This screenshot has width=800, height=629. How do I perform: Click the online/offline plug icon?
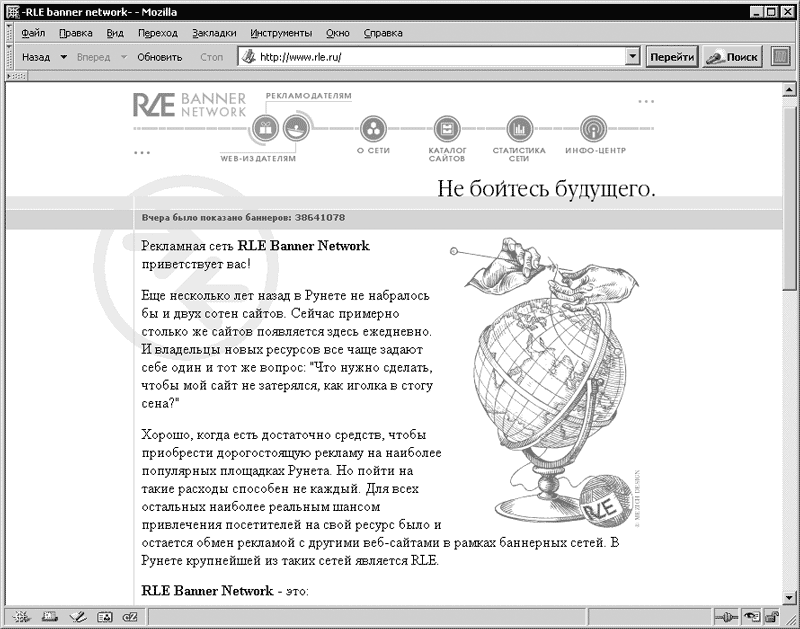click(x=726, y=617)
